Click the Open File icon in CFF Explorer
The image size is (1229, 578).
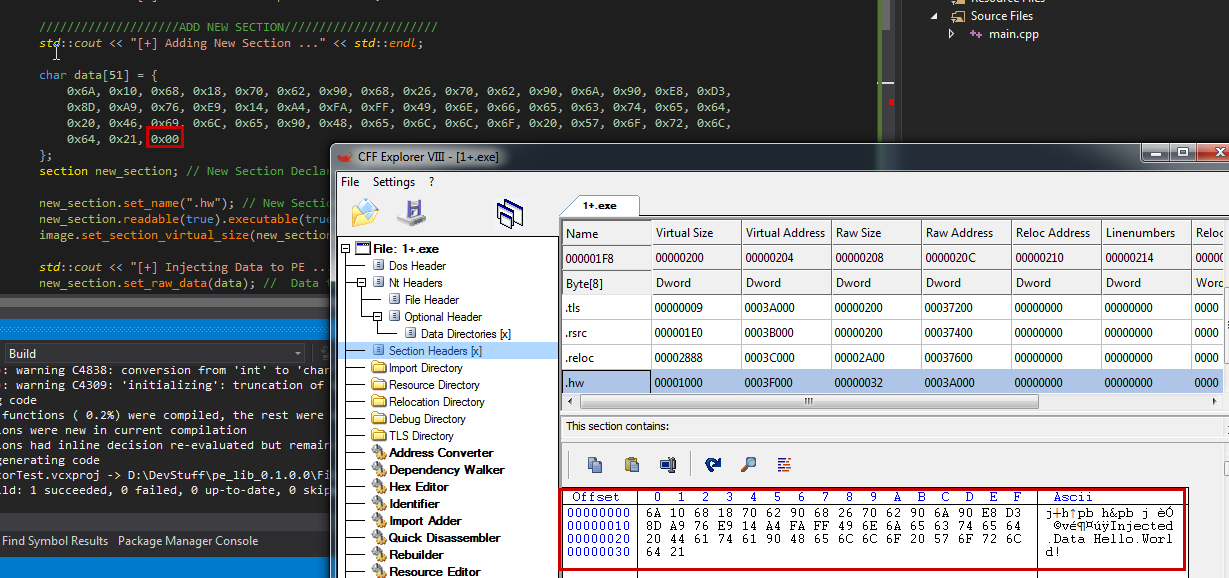(365, 212)
